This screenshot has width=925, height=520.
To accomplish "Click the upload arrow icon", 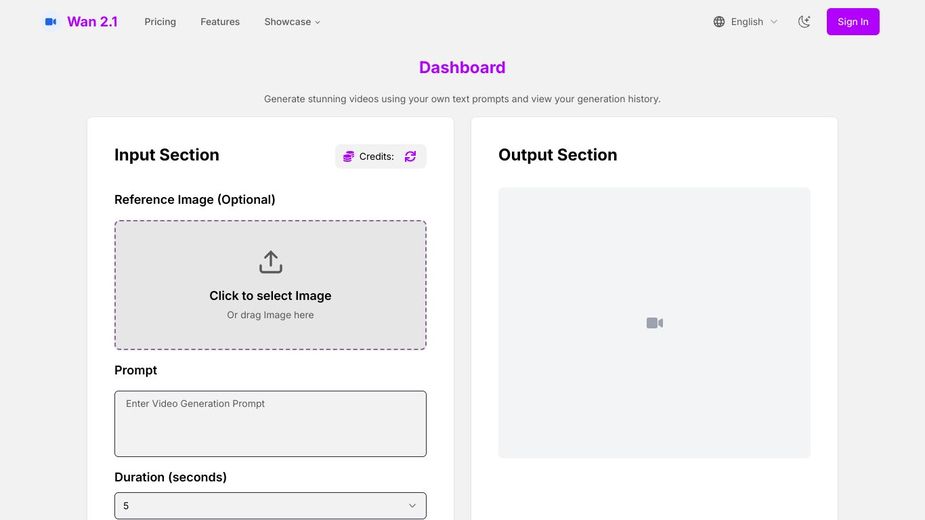I will (270, 262).
